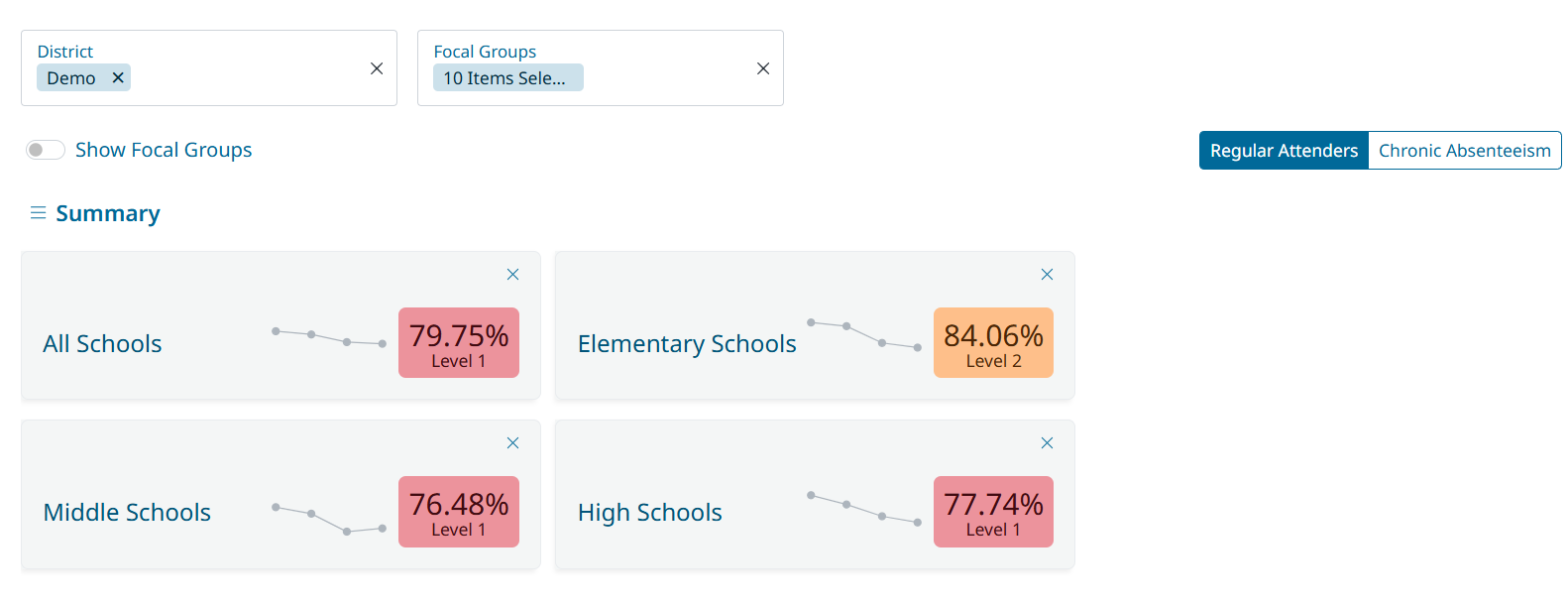Close the All Schools card
This screenshot has height=607, width=1568.
pyautogui.click(x=512, y=275)
